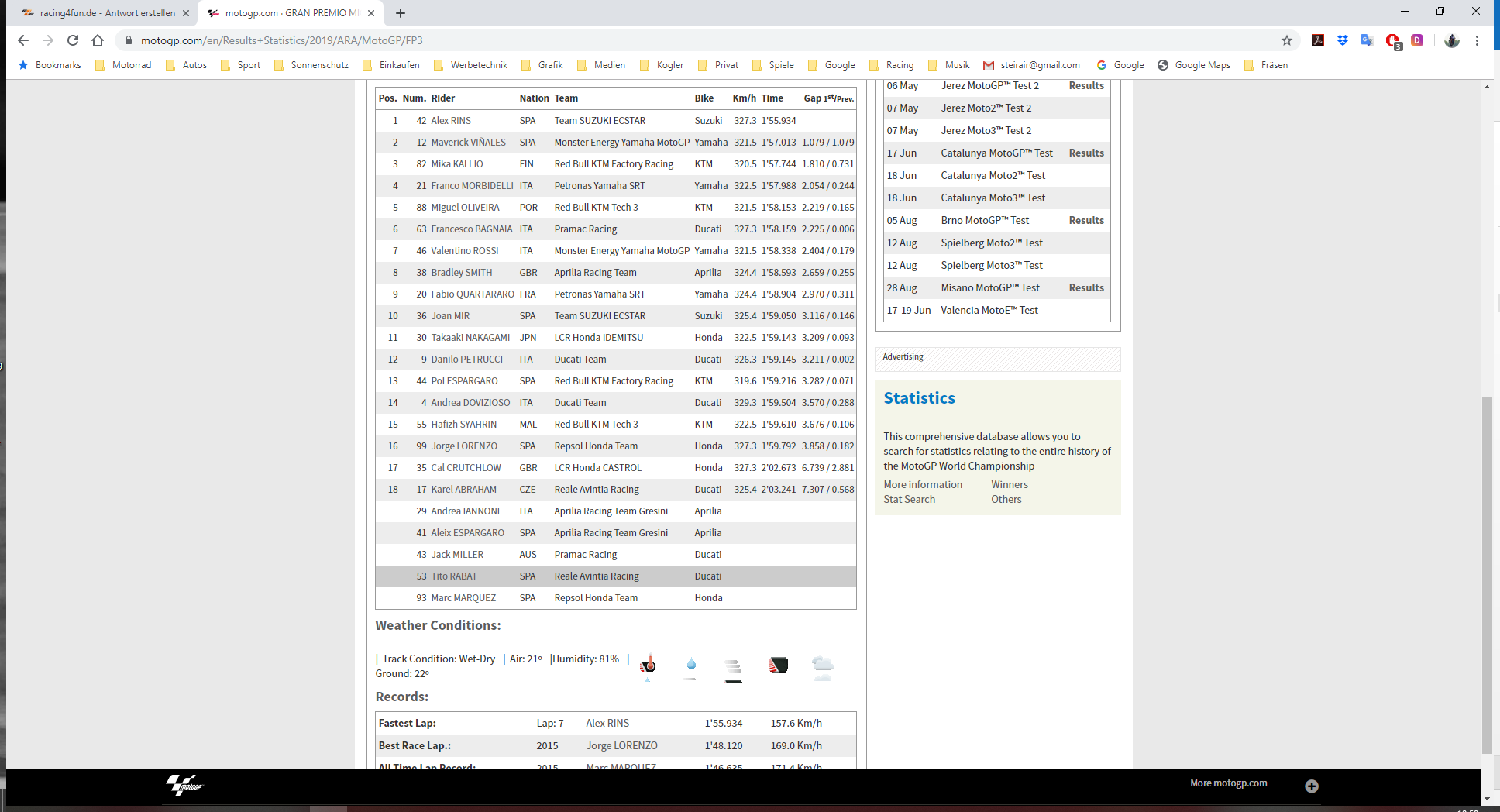The height and width of the screenshot is (812, 1500).
Task: Open a new browser tab
Action: 400,13
